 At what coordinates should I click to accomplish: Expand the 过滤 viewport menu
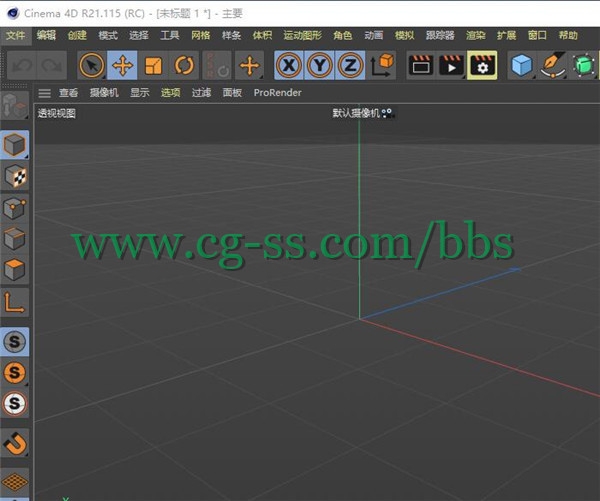tap(201, 93)
